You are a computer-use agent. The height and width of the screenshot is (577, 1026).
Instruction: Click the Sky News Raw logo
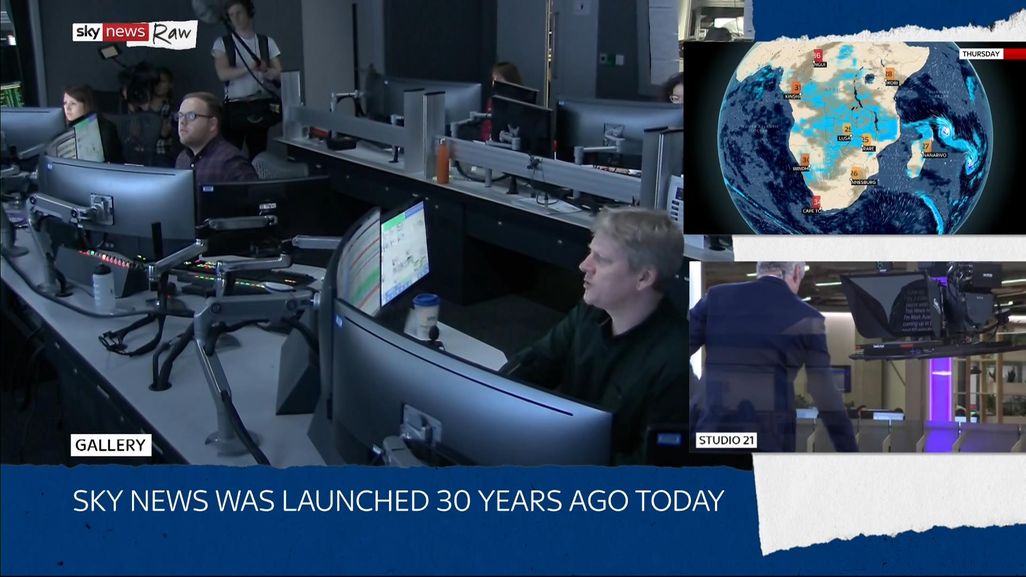(x=134, y=33)
